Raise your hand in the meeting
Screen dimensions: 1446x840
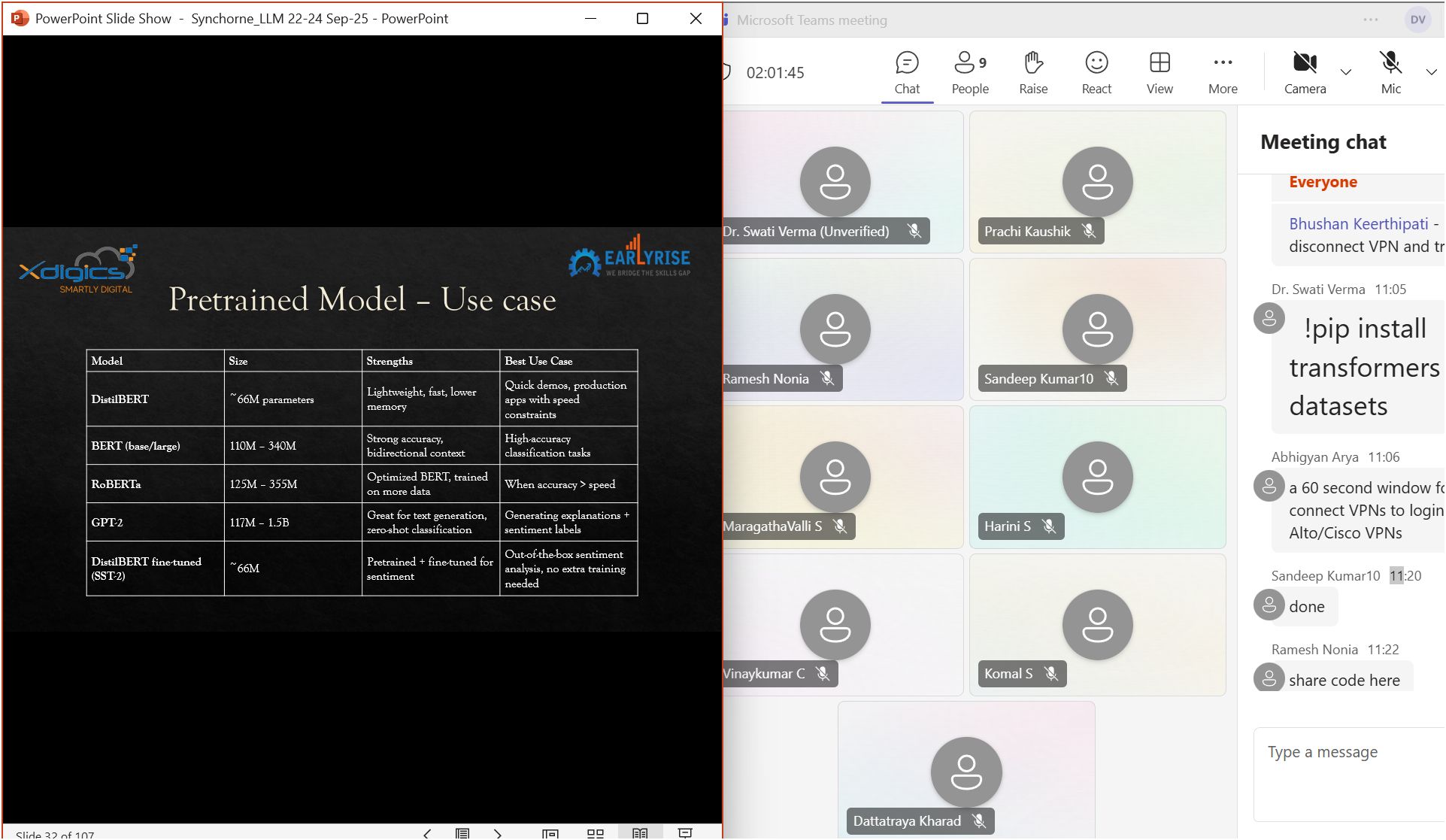coord(1033,73)
